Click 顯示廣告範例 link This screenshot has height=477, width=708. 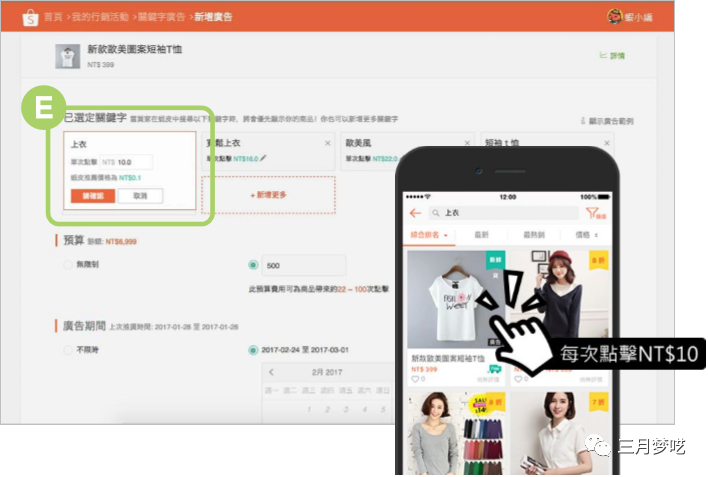pos(607,121)
